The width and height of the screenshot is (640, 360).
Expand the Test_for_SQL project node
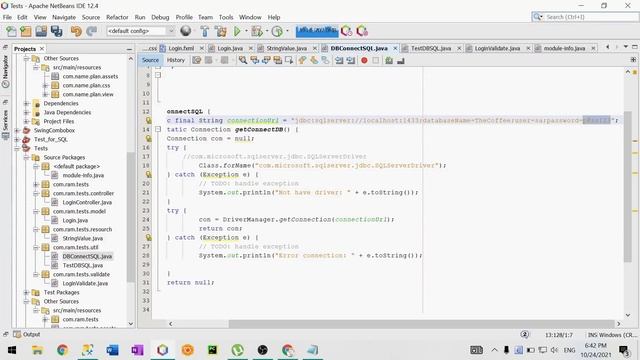pos(17,140)
